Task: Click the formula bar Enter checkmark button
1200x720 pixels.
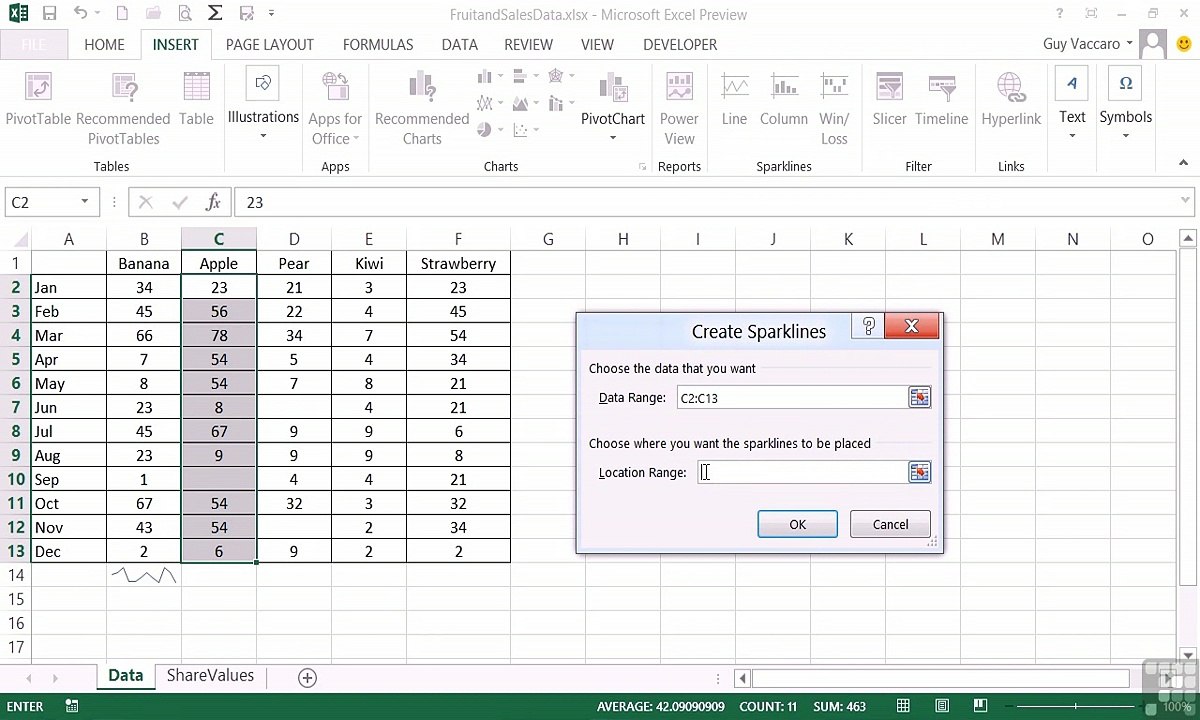Action: tap(180, 202)
